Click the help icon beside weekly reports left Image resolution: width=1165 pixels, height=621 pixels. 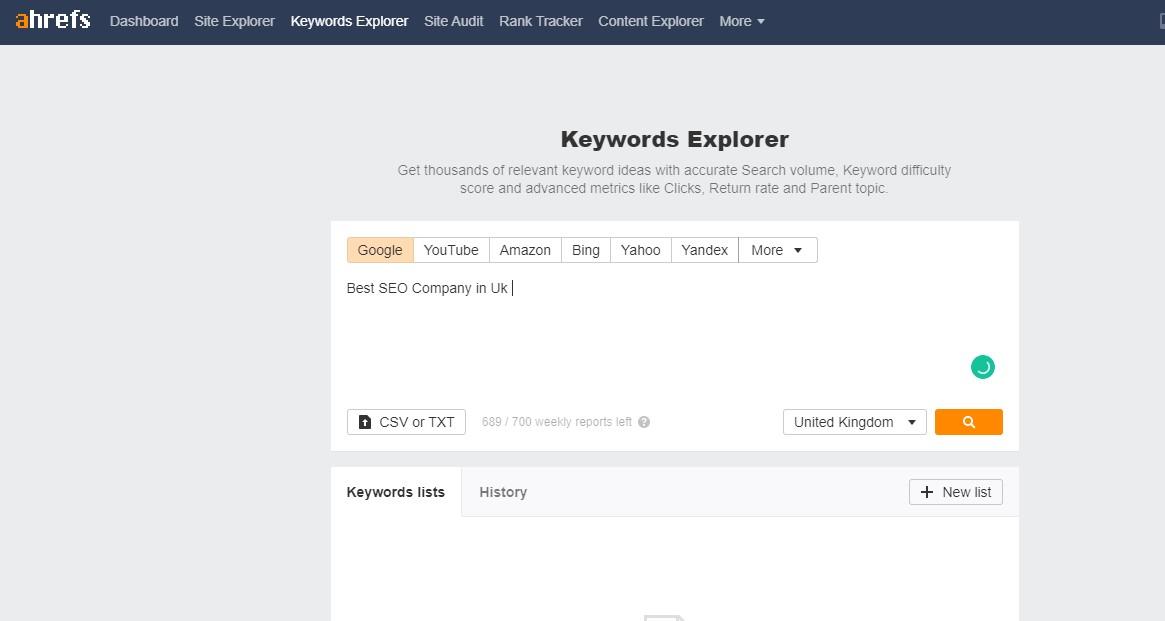tap(643, 422)
